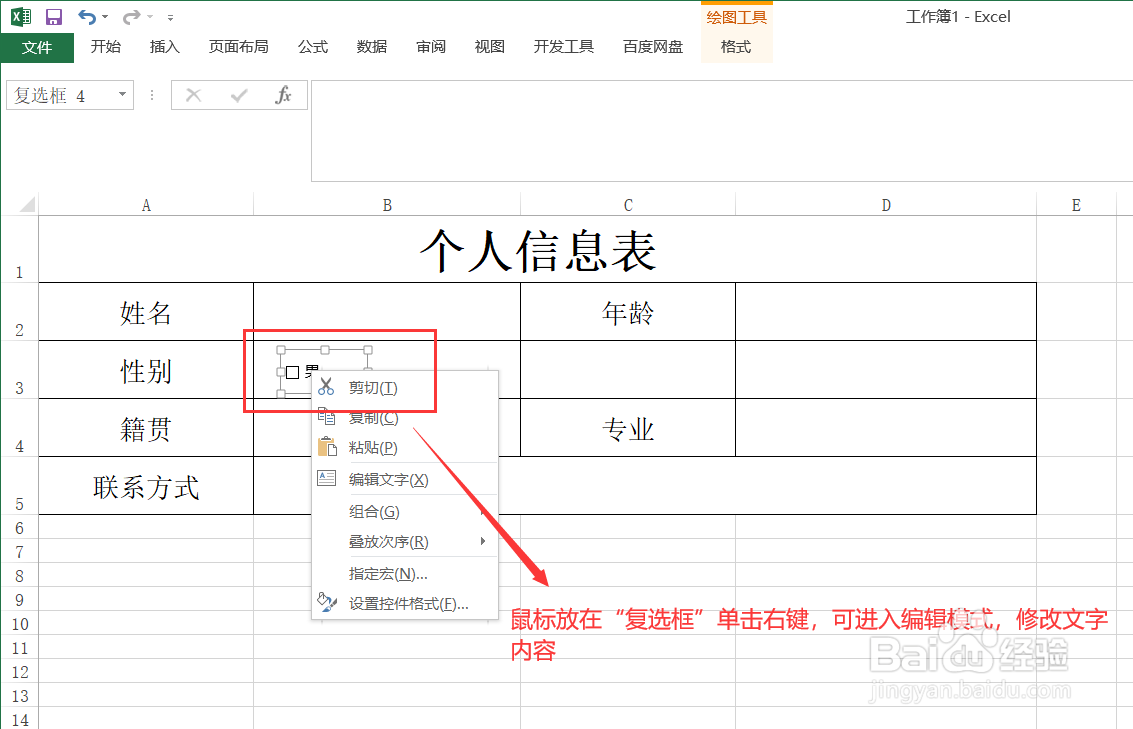
Task: Open the 公式 ribbon tab
Action: pyautogui.click(x=313, y=47)
